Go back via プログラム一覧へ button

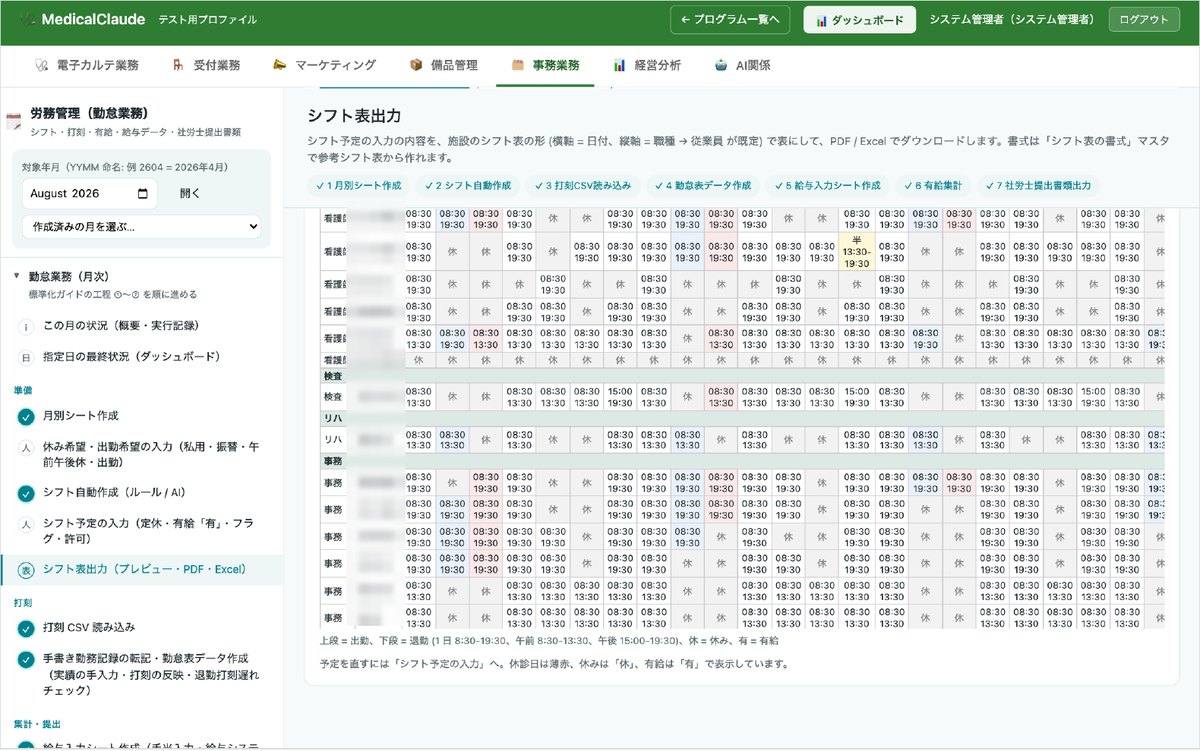pyautogui.click(x=731, y=20)
